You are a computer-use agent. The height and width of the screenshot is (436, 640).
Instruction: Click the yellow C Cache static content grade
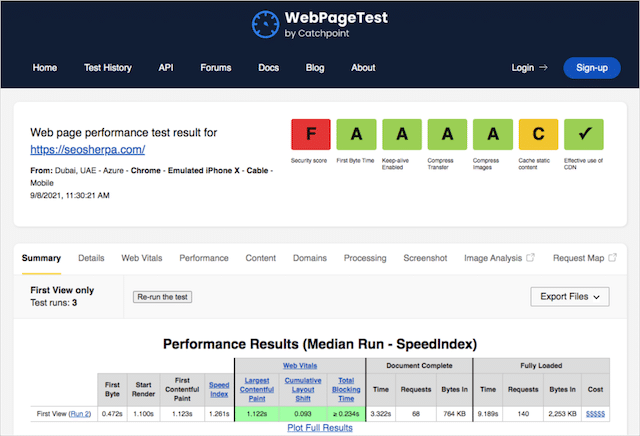coord(538,134)
